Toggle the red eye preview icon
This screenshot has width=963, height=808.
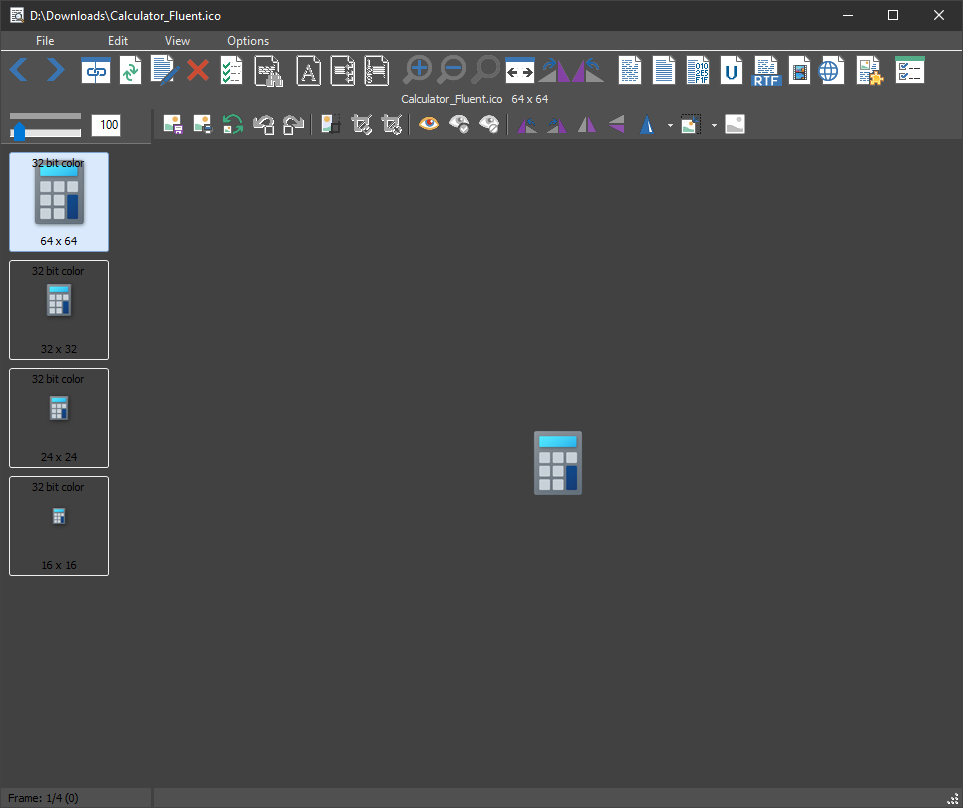pyautogui.click(x=429, y=124)
